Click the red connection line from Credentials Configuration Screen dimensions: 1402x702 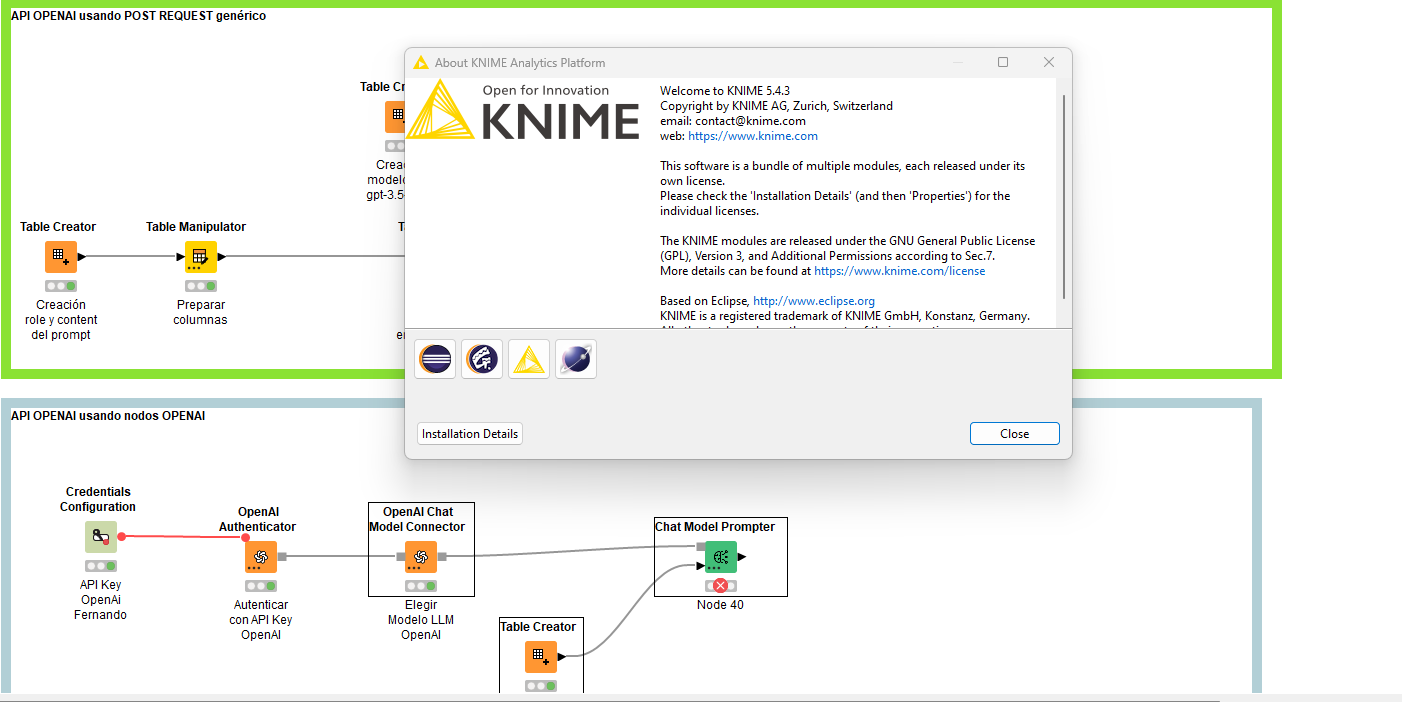(184, 537)
